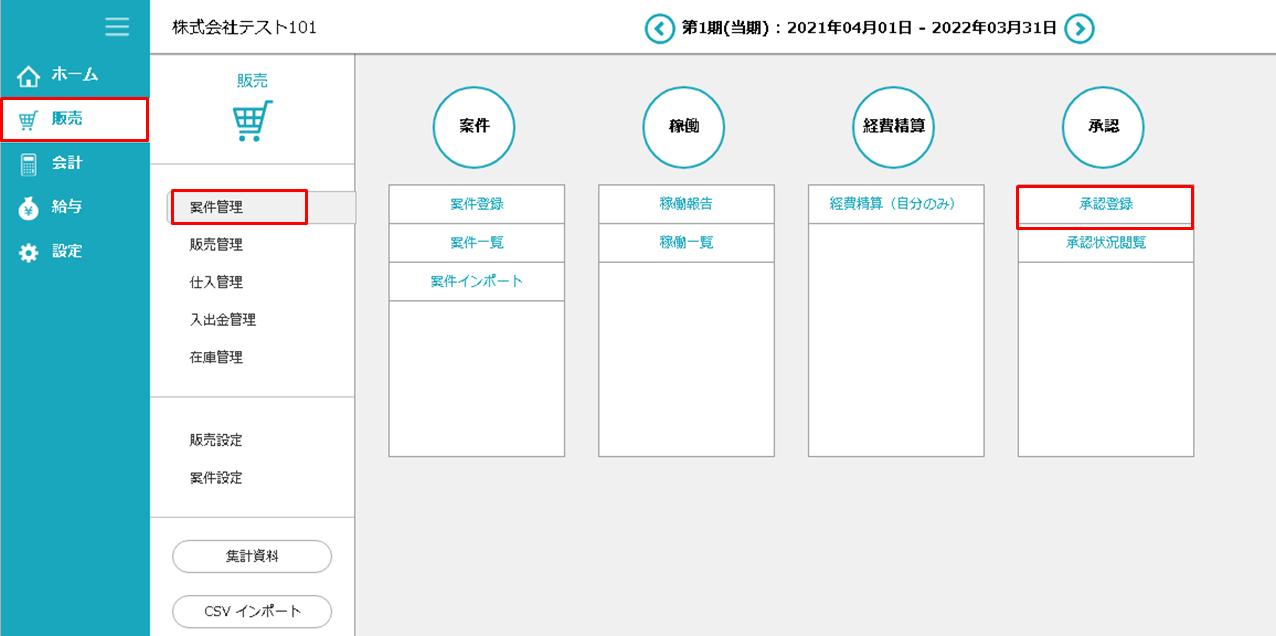Click the 承認 circle icon
Viewport: 1276px width, 636px height.
click(1103, 127)
